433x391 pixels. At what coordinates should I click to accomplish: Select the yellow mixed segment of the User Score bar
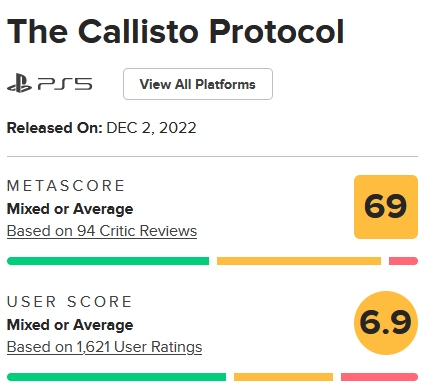coord(283,377)
